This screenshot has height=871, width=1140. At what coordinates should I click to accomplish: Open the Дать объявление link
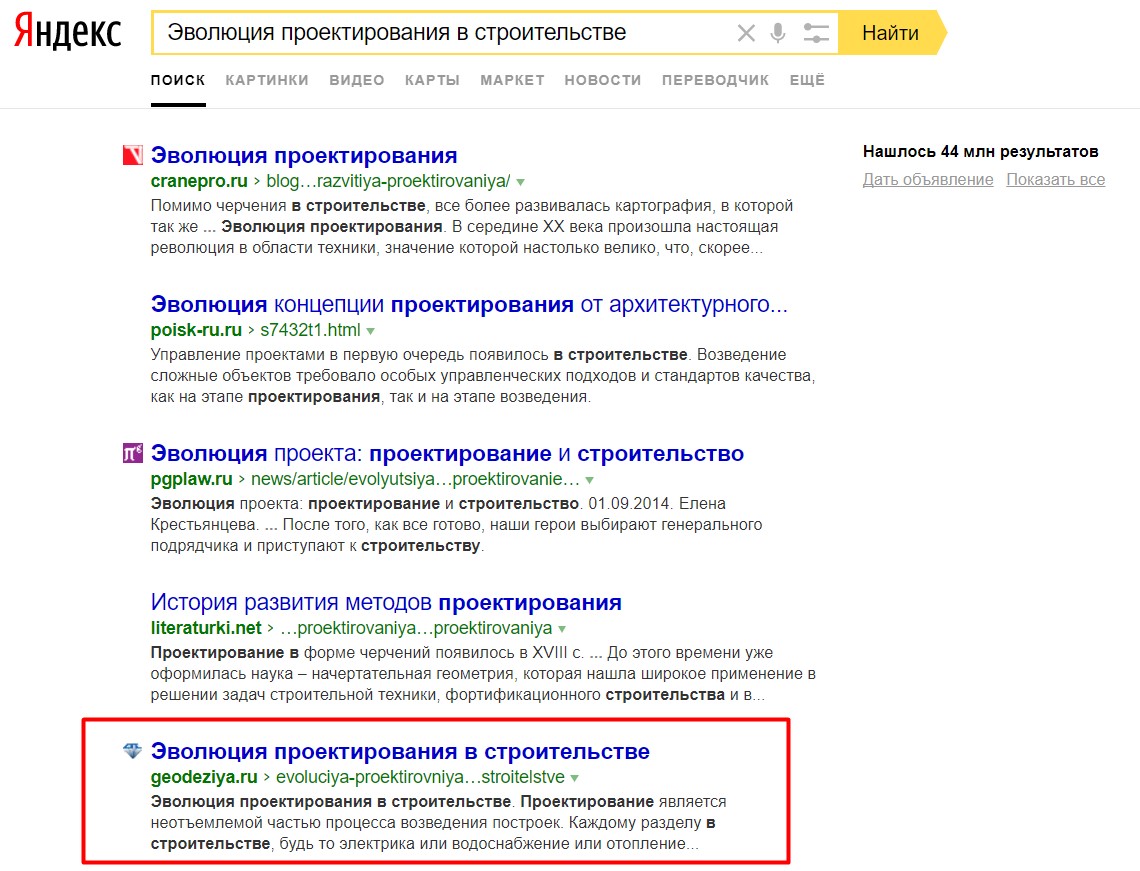tap(928, 180)
